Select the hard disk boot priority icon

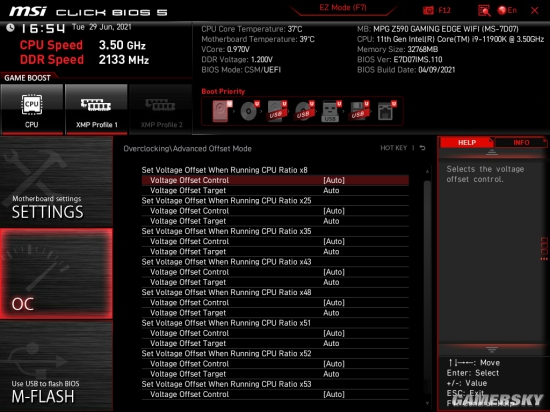click(222, 111)
